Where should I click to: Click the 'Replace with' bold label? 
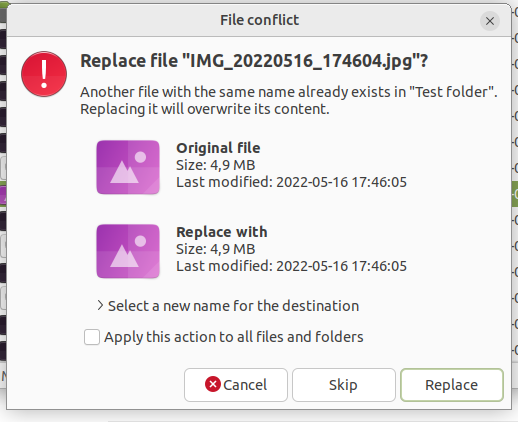[x=222, y=232]
